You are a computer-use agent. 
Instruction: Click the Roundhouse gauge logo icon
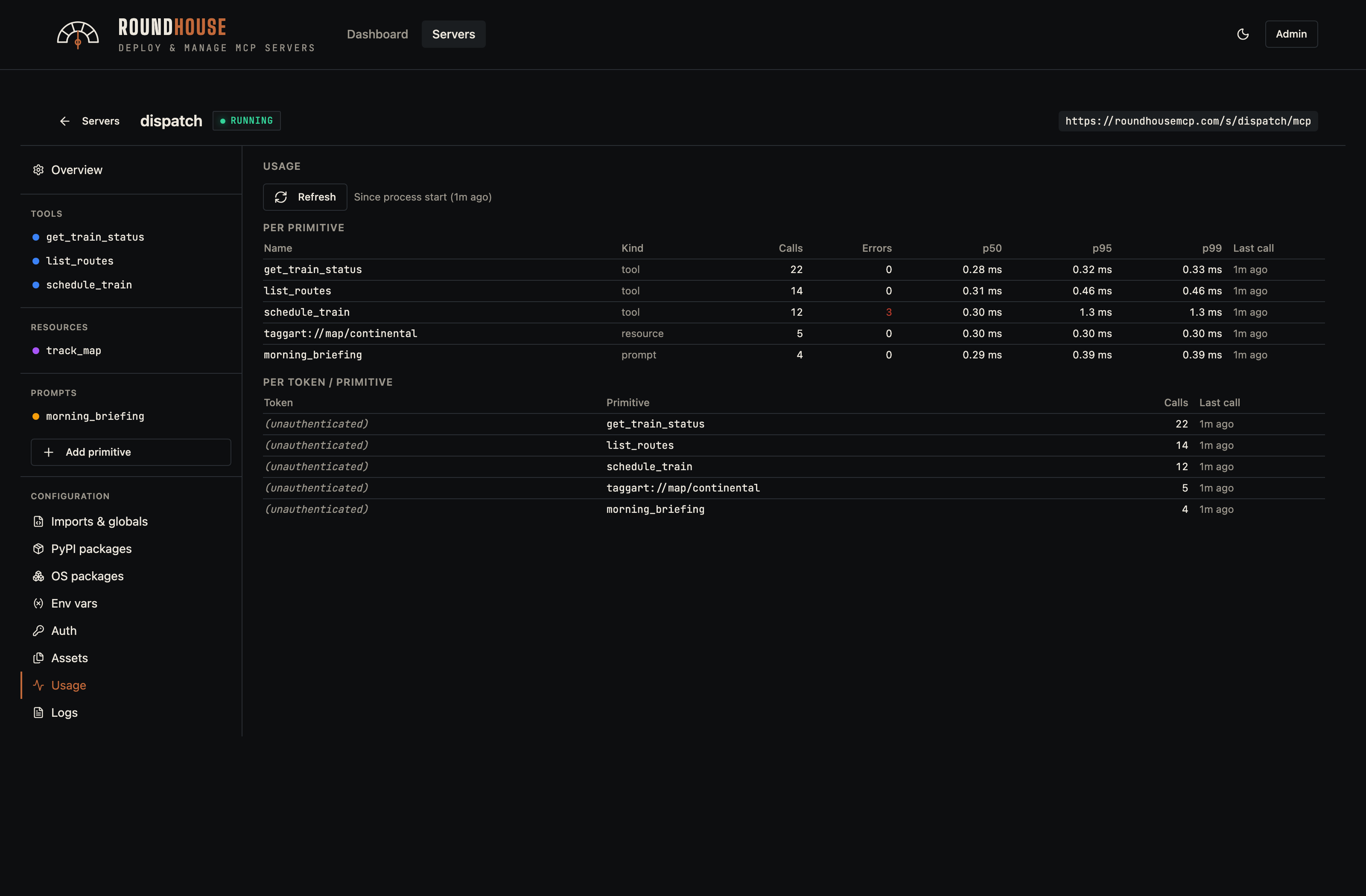[x=78, y=35]
